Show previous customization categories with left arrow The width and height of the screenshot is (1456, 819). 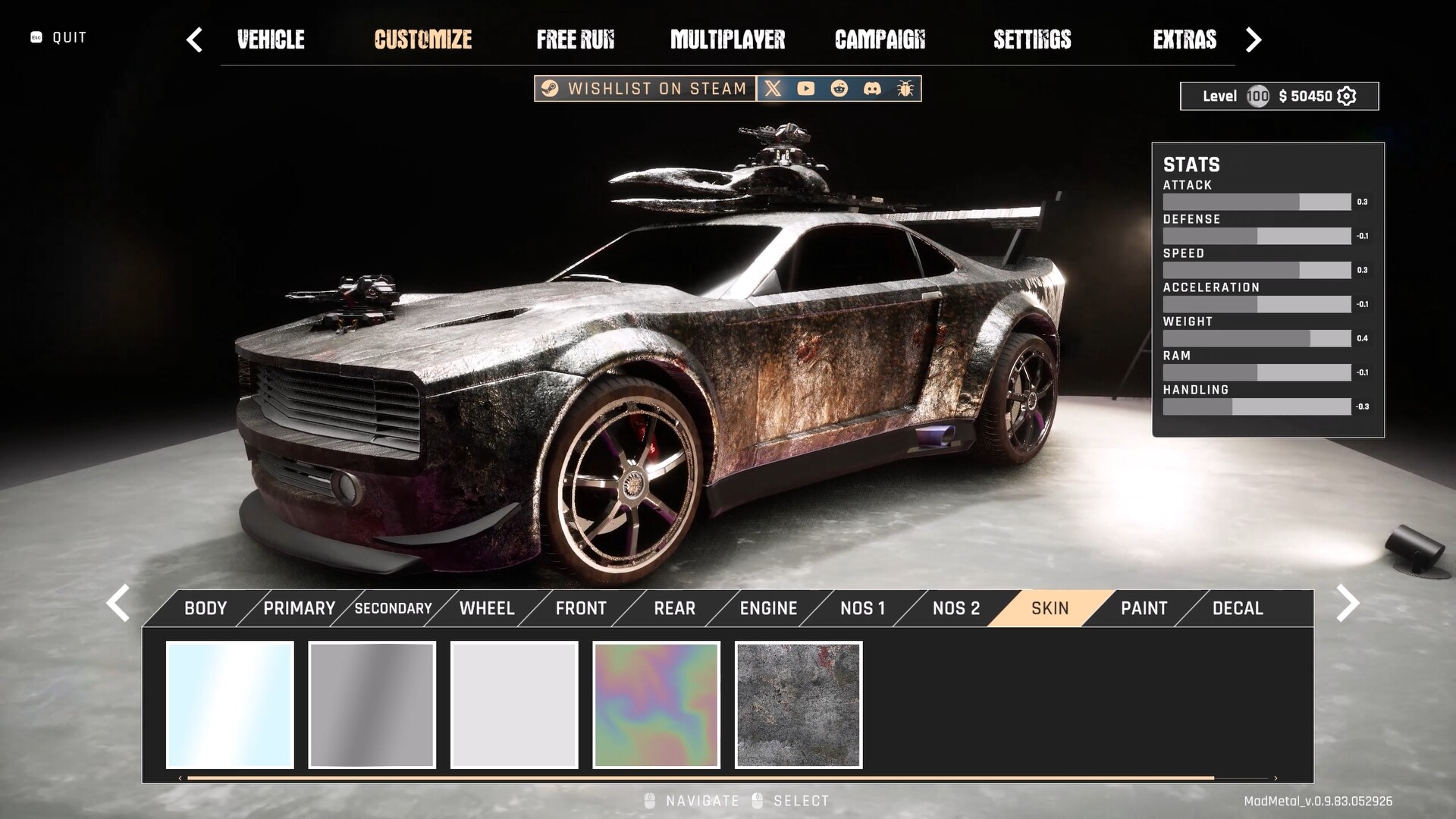pos(118,604)
